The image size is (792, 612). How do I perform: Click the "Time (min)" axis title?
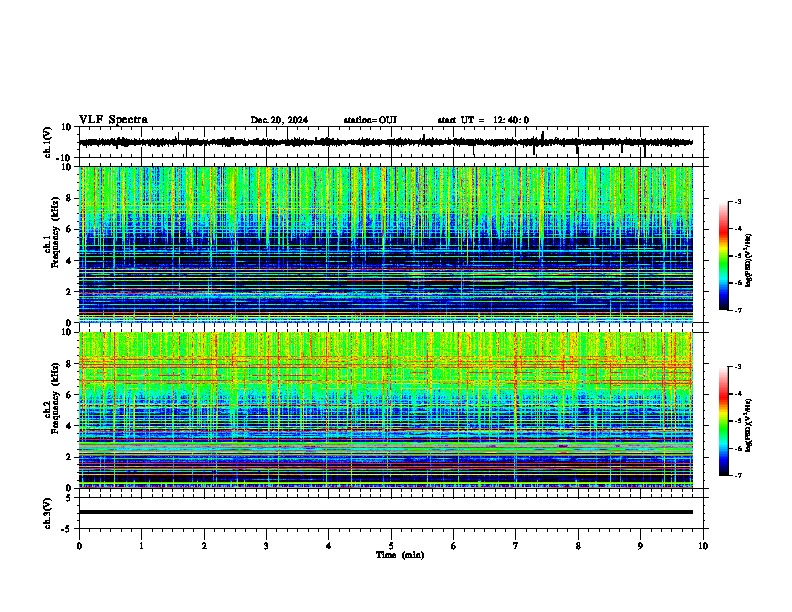pos(400,555)
